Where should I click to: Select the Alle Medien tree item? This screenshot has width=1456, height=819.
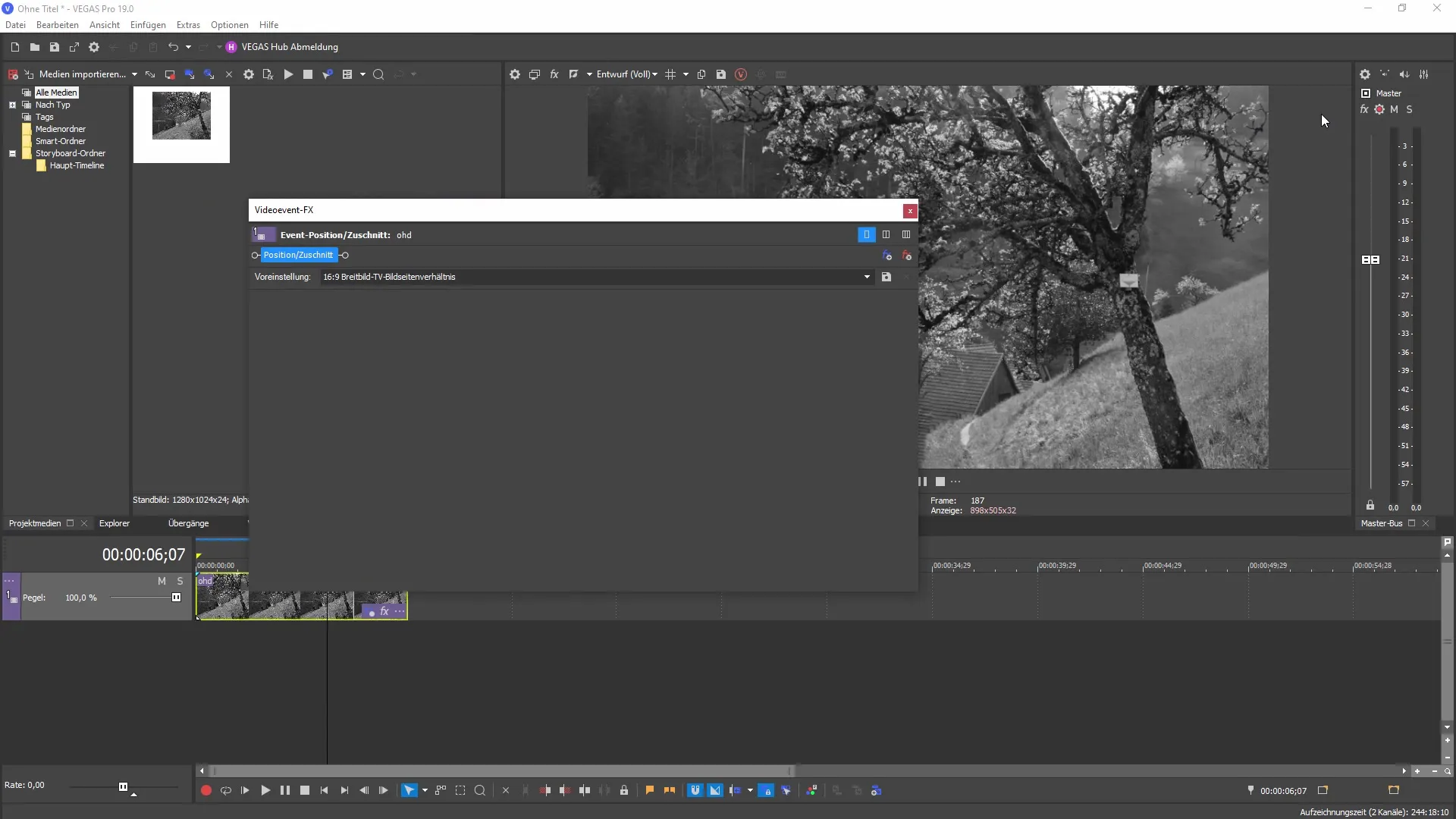pyautogui.click(x=56, y=93)
